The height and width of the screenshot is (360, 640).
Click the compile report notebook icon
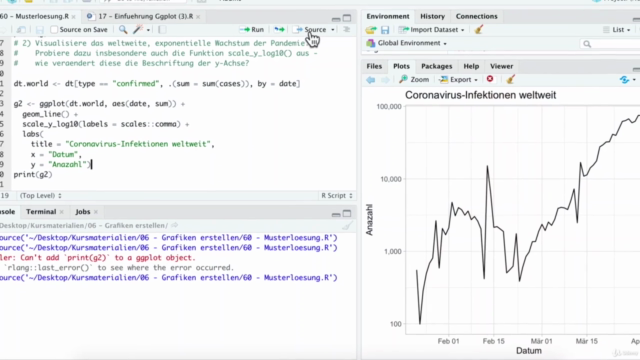(x=162, y=29)
